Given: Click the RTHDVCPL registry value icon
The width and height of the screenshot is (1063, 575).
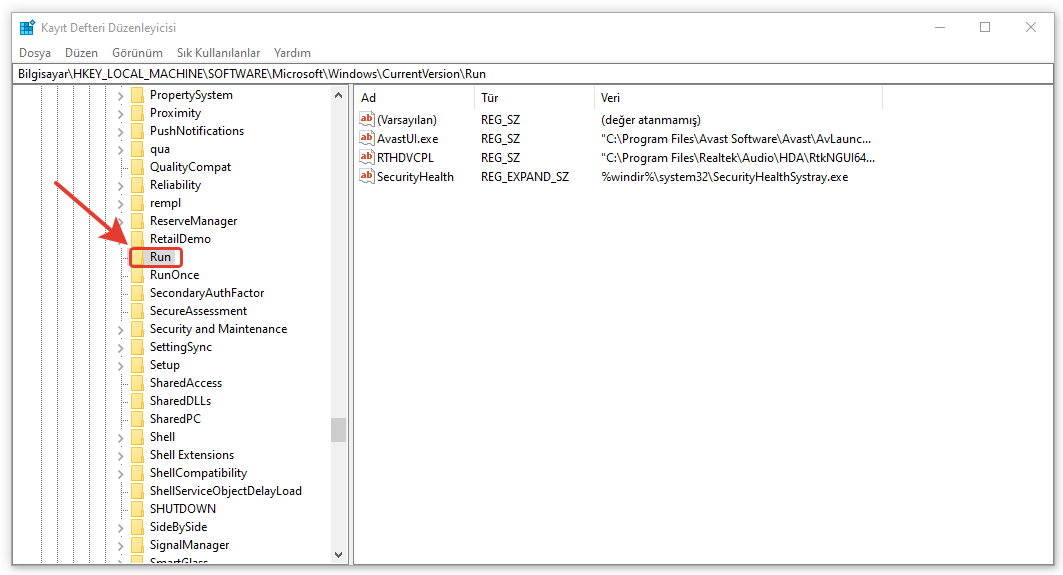Looking at the screenshot, I should pos(366,158).
